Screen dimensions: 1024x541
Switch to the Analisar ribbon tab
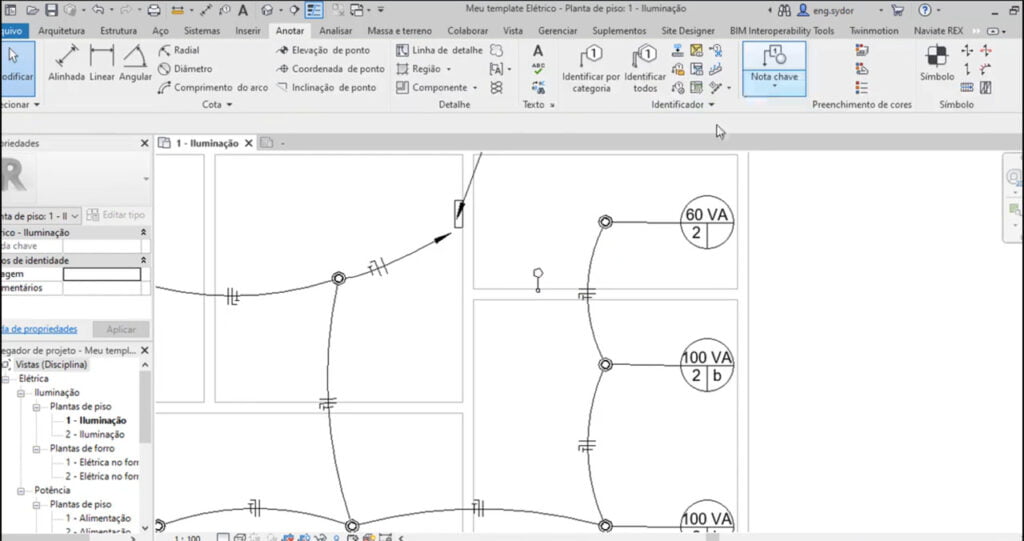336,31
